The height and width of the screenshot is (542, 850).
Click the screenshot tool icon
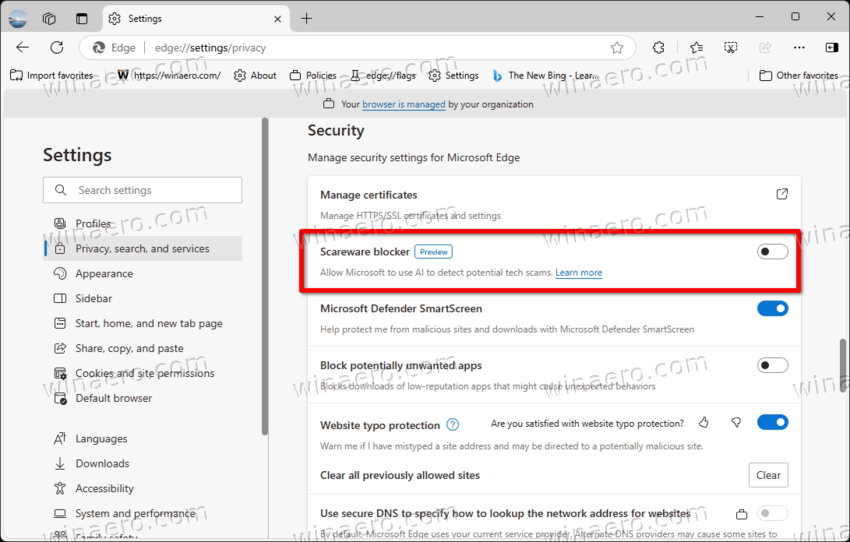tap(731, 48)
